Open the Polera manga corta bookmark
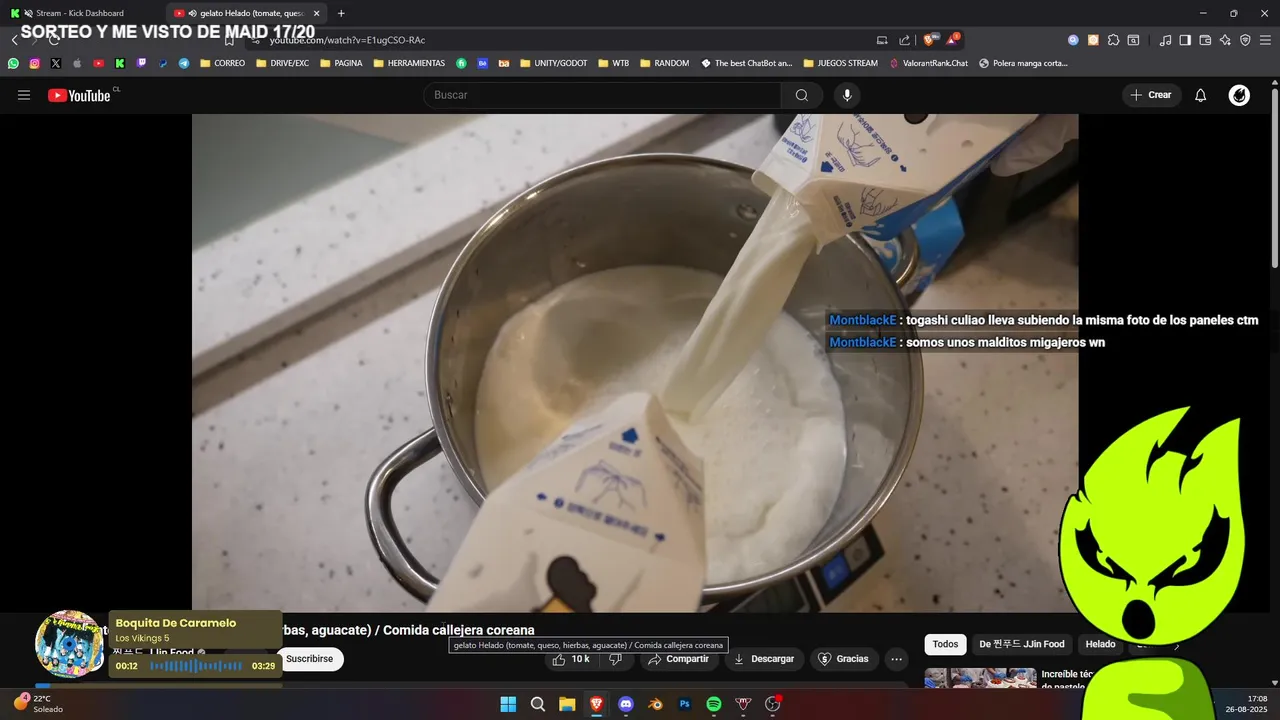Viewport: 1280px width, 720px height. coord(1023,63)
